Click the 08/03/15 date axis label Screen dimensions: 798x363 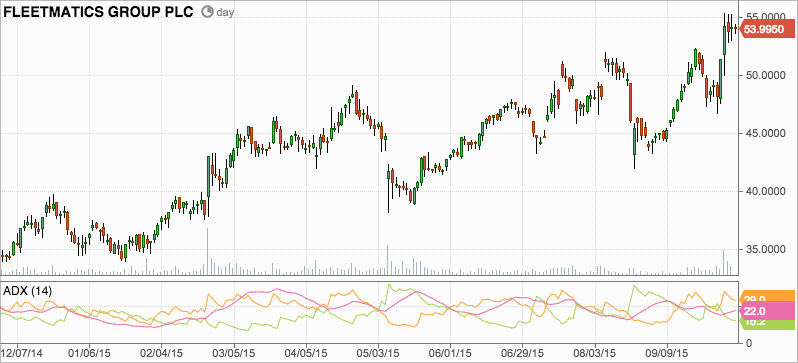tap(595, 352)
